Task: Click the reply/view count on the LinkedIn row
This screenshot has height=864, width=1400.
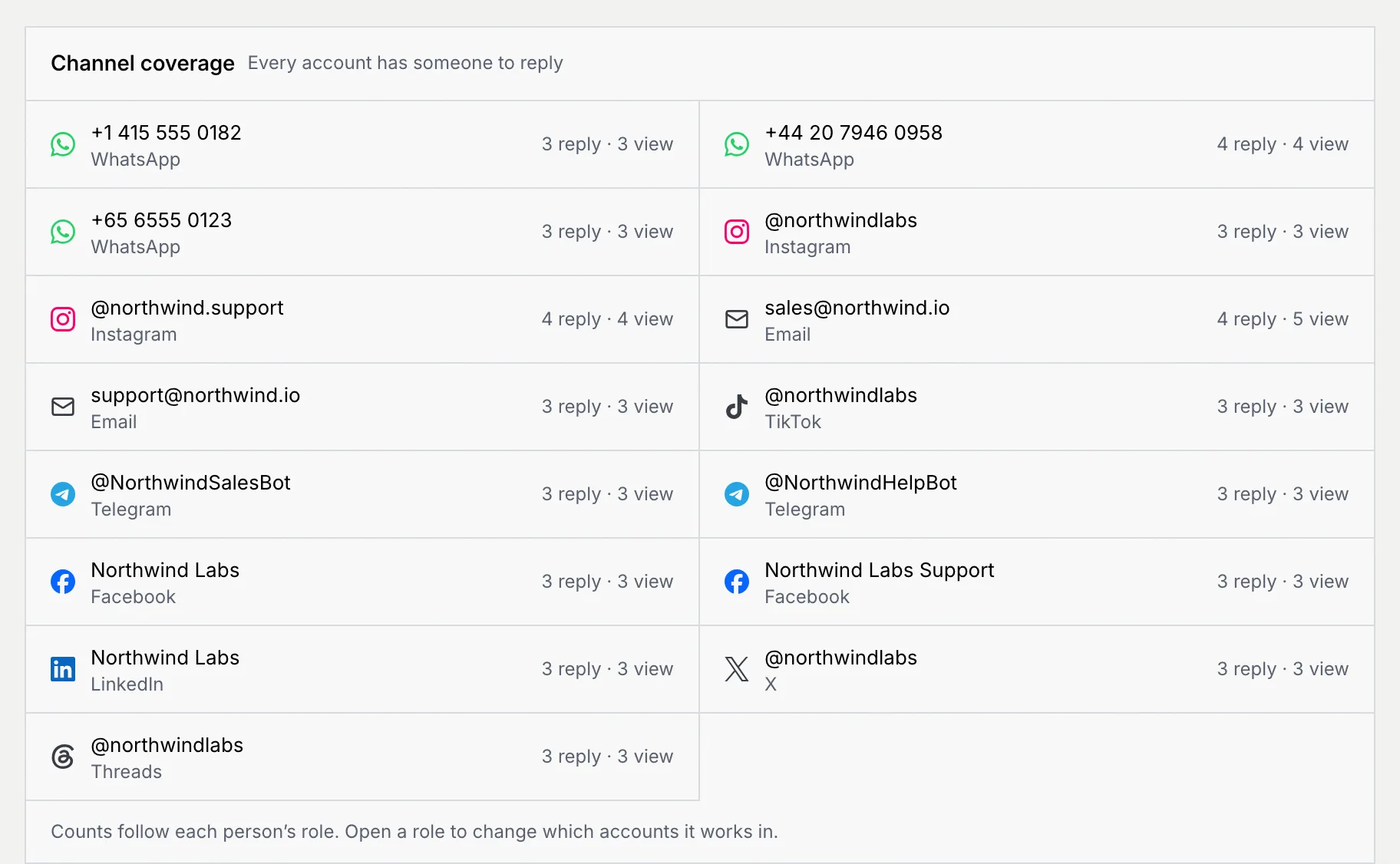Action: (607, 669)
